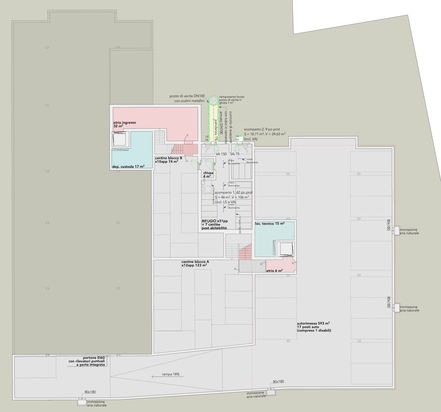Click the bottom-left 80x180 air intake symbol
The height and width of the screenshot is (412, 441).
pos(82,402)
